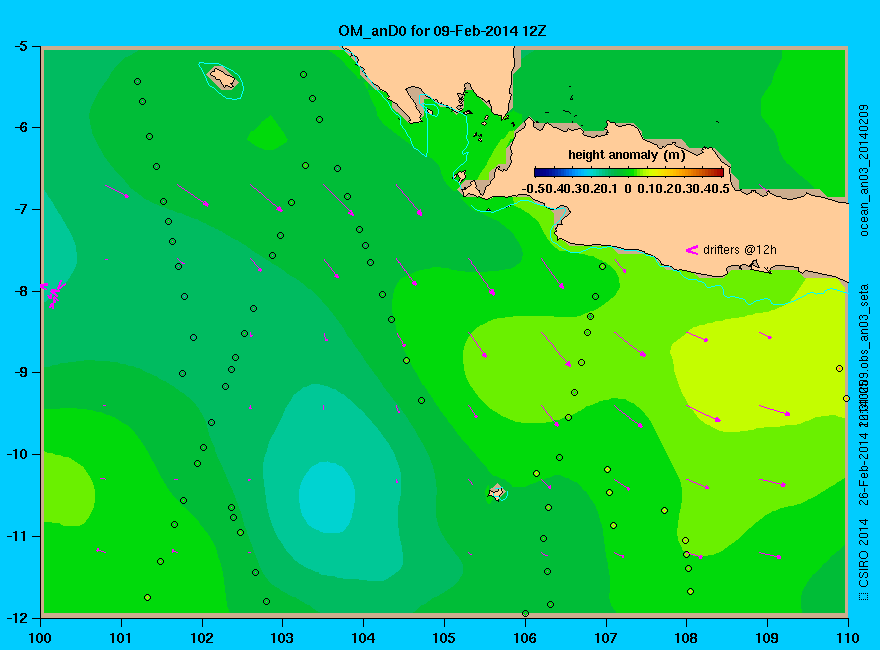
Task: Click the x-axis label '105'
Action: coord(444,638)
